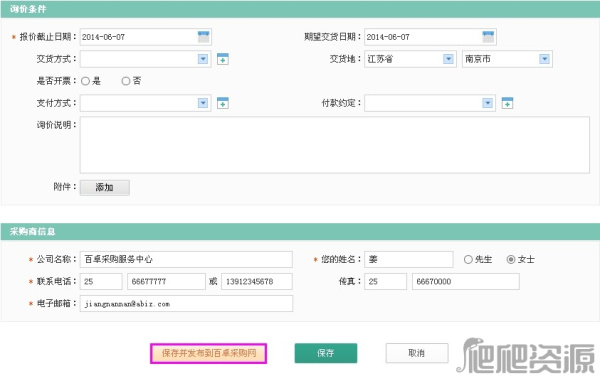The image size is (600, 381).
Task: Add new option beside 交货方式
Action: point(223,59)
